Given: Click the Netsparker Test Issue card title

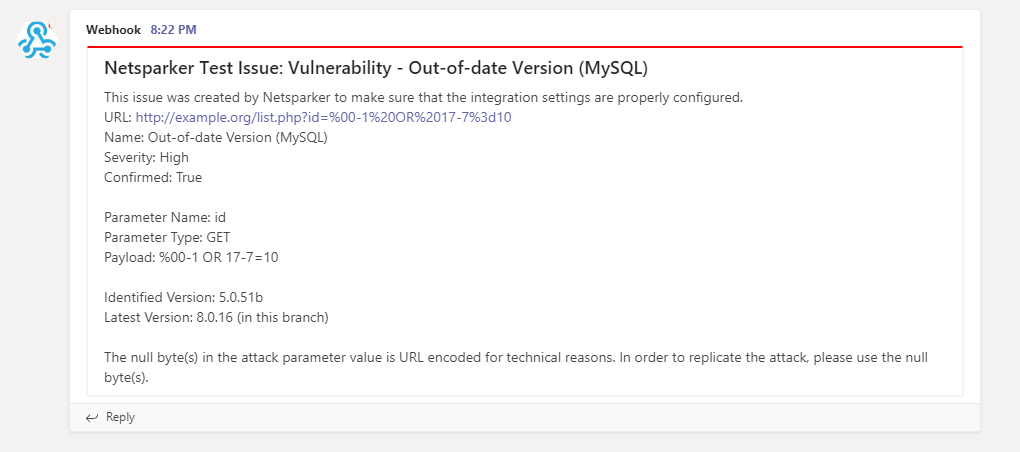Looking at the screenshot, I should [376, 68].
